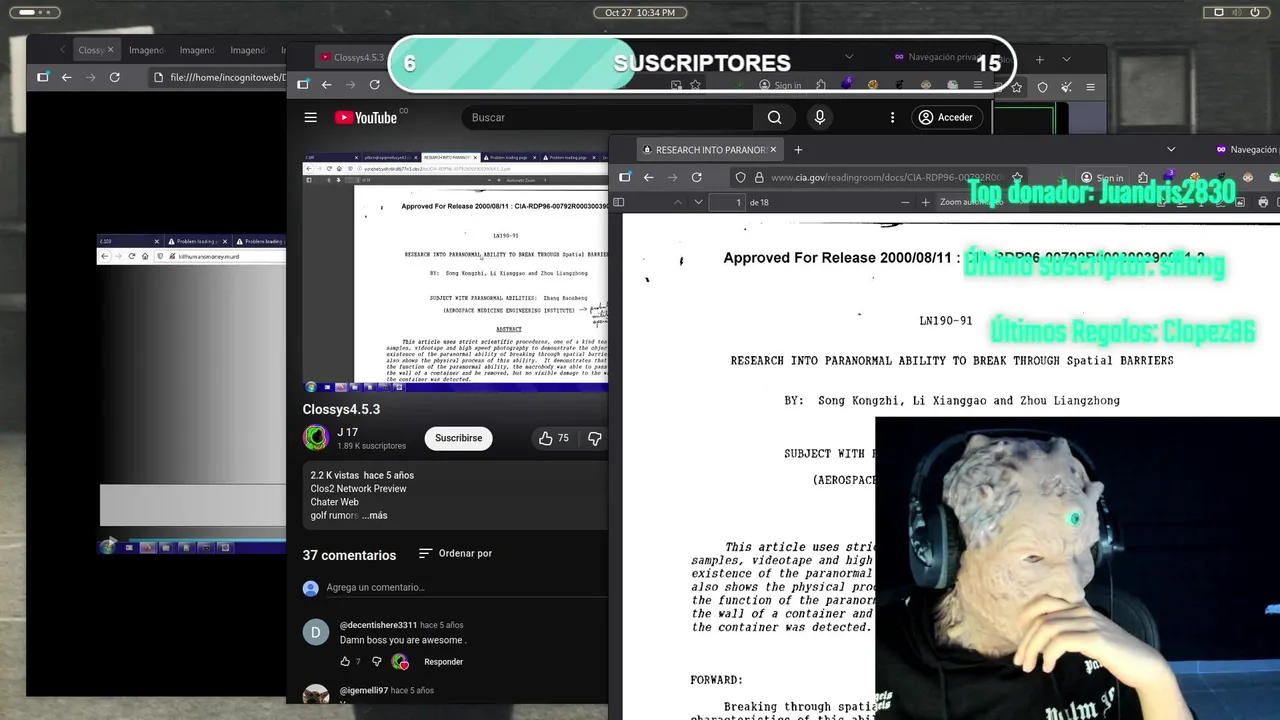The height and width of the screenshot is (720, 1280).
Task: Click the cia.gov address bar URL
Action: coord(886,178)
